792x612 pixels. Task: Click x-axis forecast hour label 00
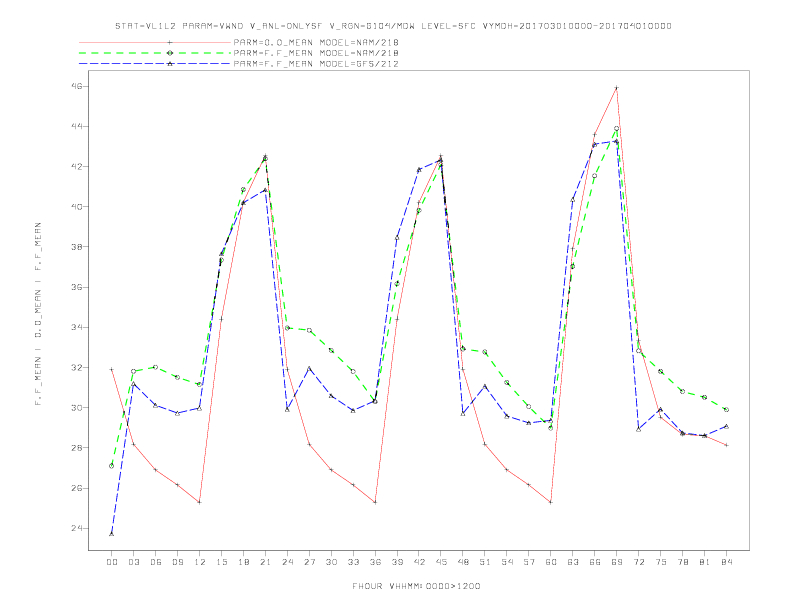pyautogui.click(x=112, y=562)
